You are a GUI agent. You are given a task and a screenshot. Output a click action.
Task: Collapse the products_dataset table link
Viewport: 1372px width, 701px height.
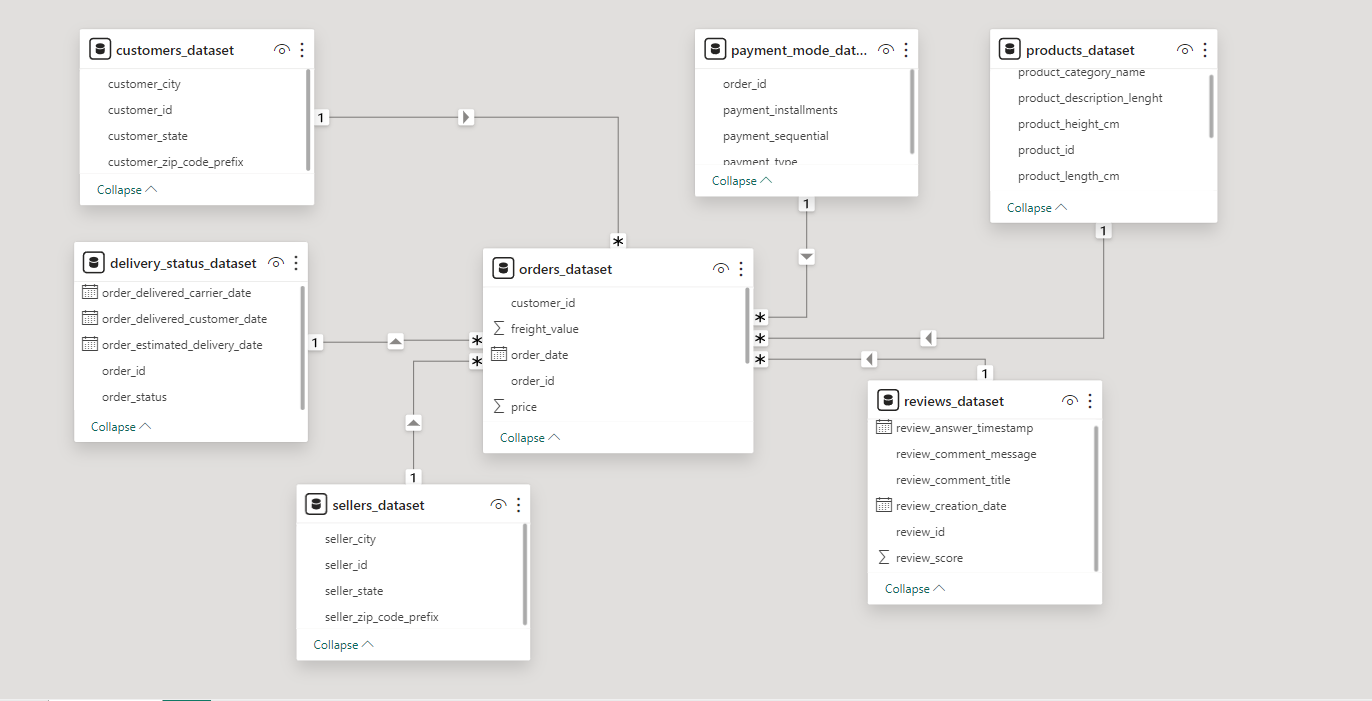pos(1036,208)
